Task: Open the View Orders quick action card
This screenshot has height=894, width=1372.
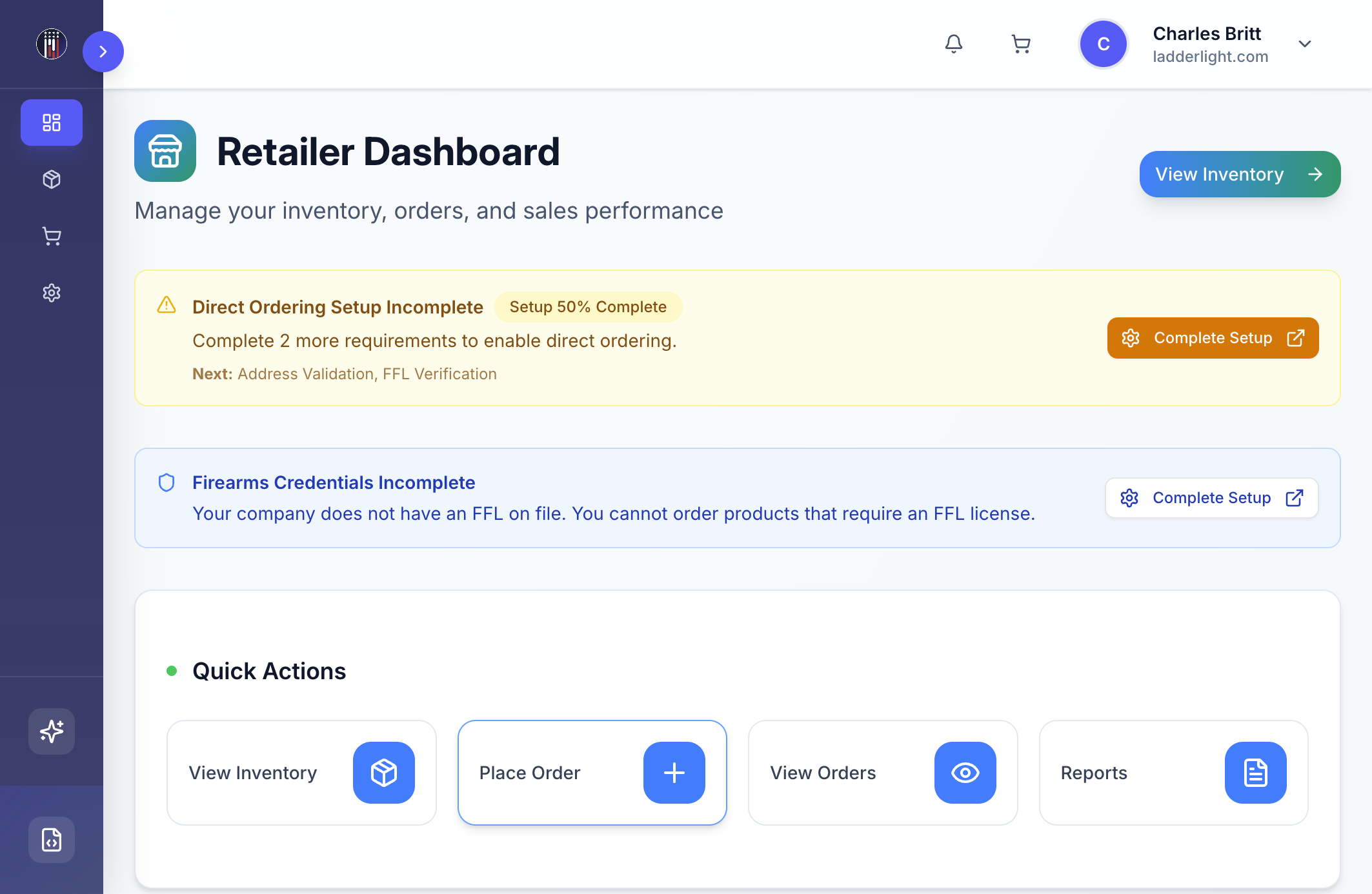Action: point(883,773)
